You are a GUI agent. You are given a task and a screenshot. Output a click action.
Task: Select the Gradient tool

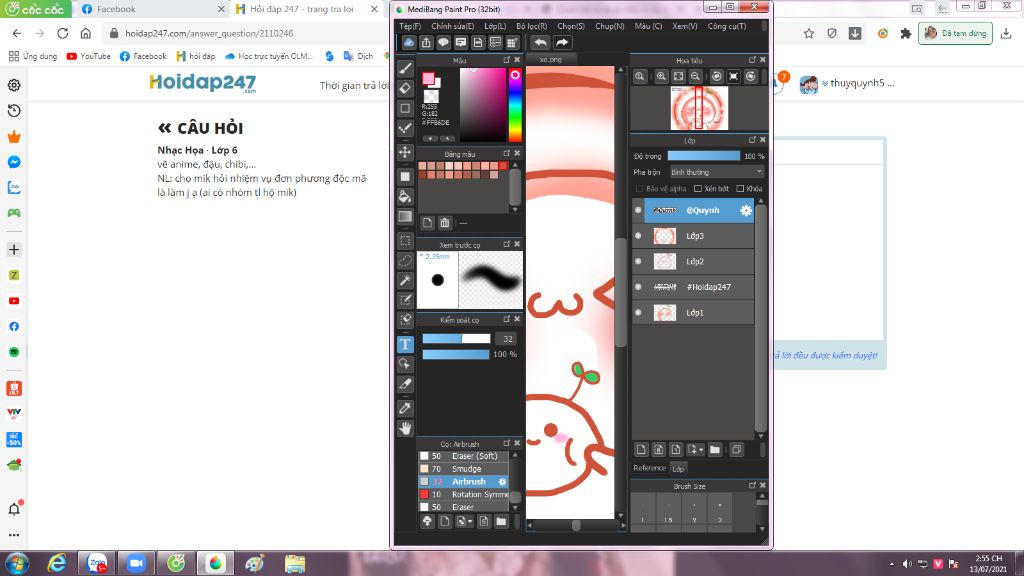pos(405,216)
